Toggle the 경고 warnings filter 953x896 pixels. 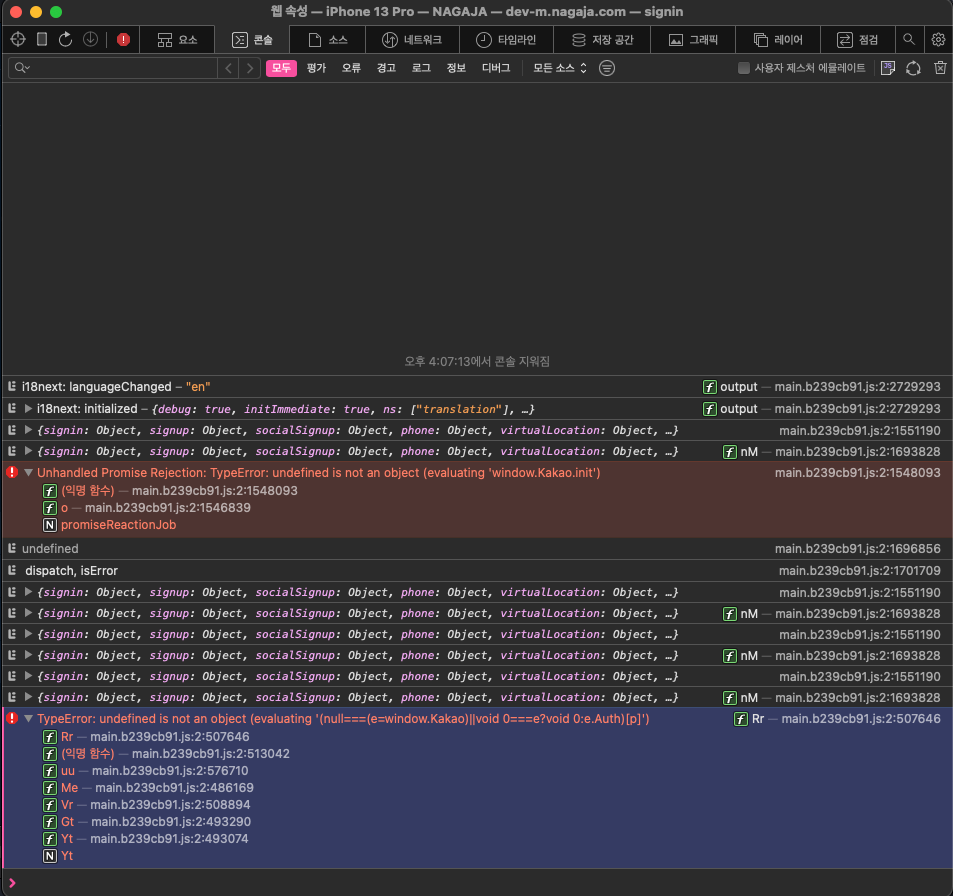(386, 68)
